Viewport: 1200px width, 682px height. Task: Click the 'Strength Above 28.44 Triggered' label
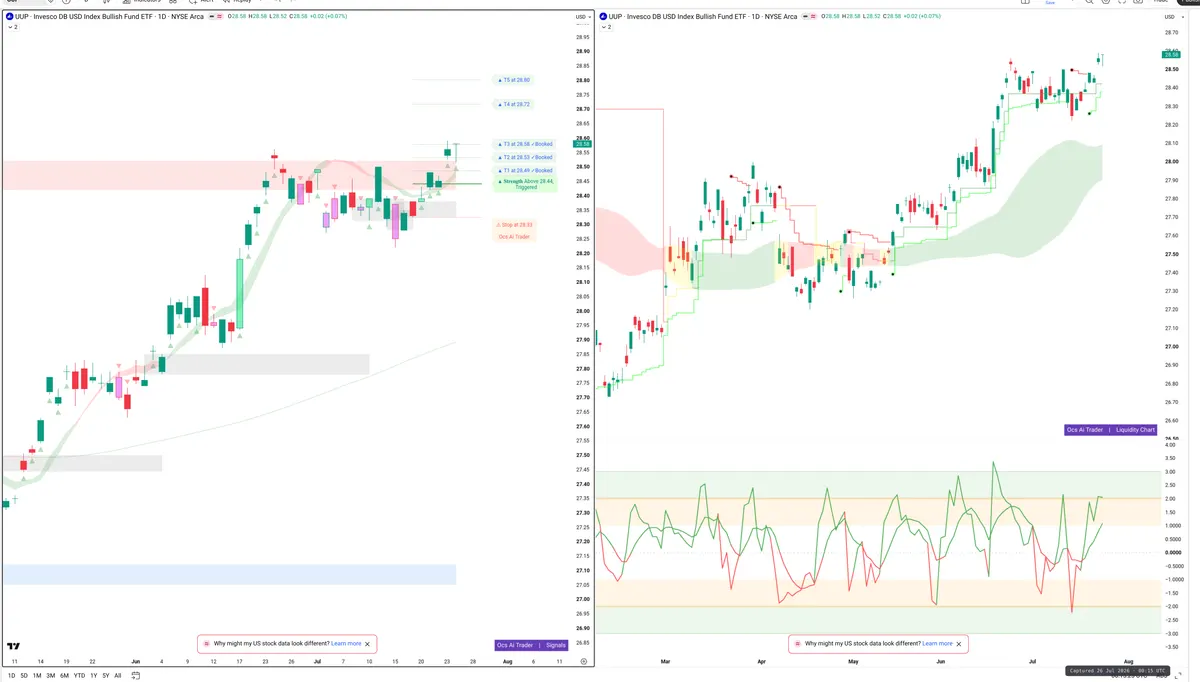tap(525, 184)
